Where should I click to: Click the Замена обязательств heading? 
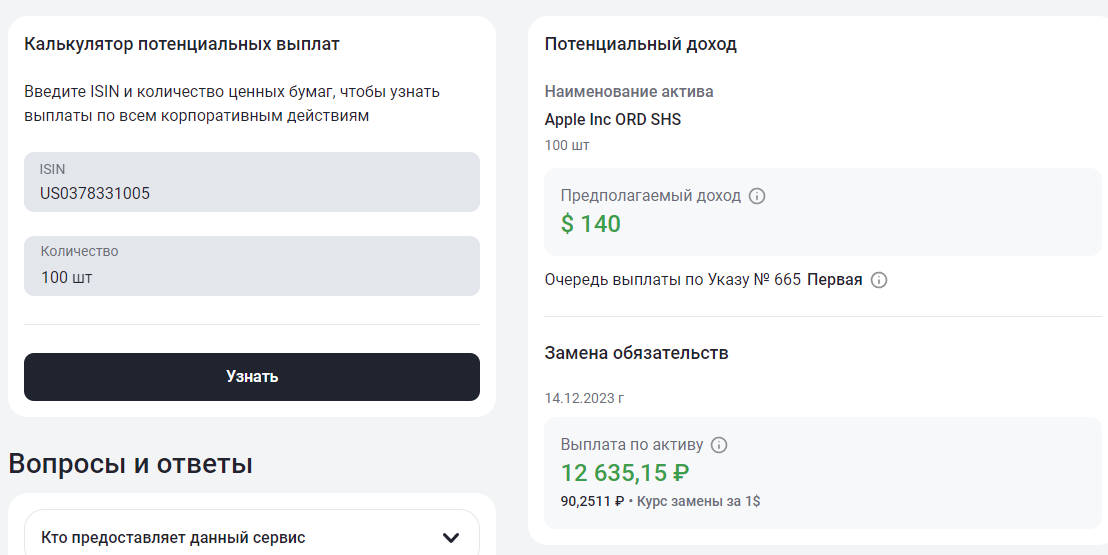click(636, 353)
